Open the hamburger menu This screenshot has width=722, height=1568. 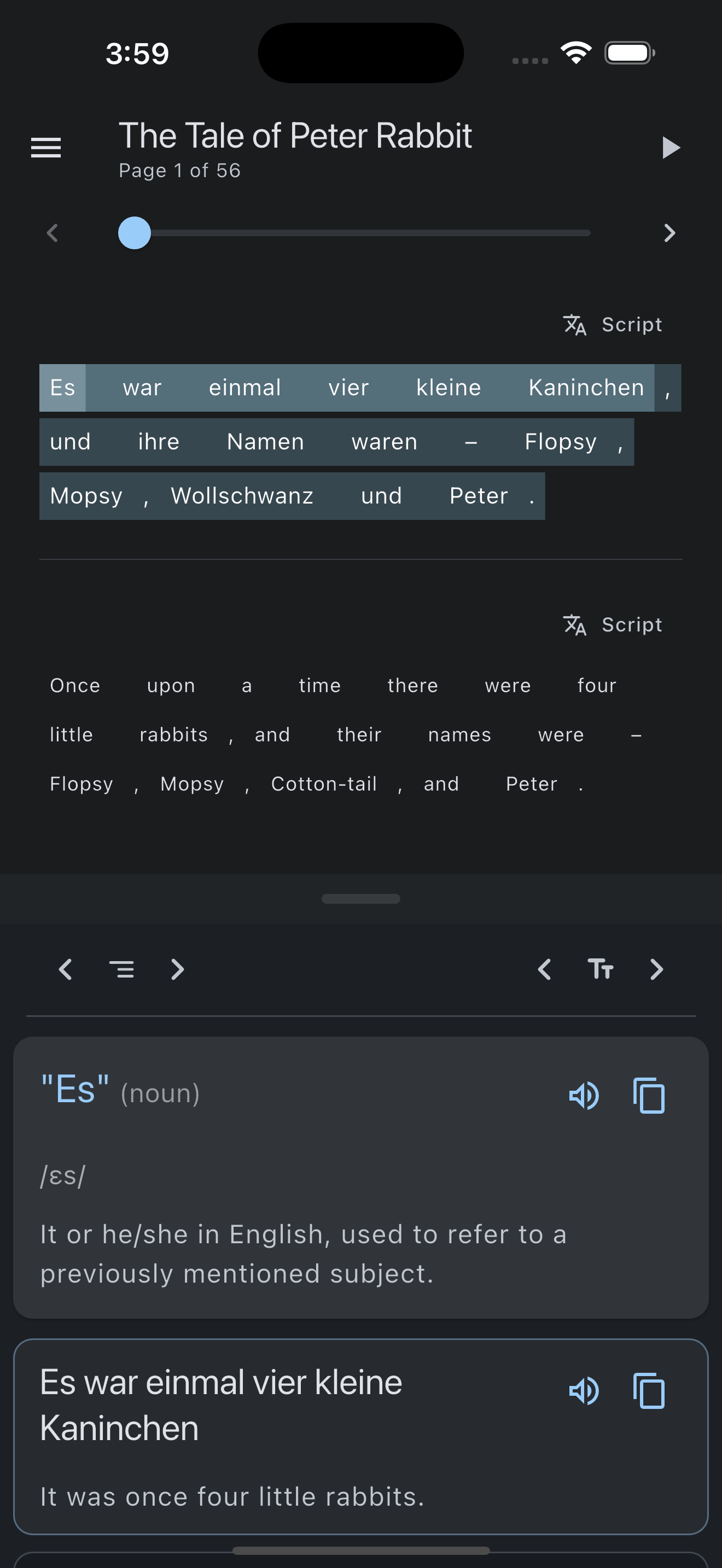(46, 147)
